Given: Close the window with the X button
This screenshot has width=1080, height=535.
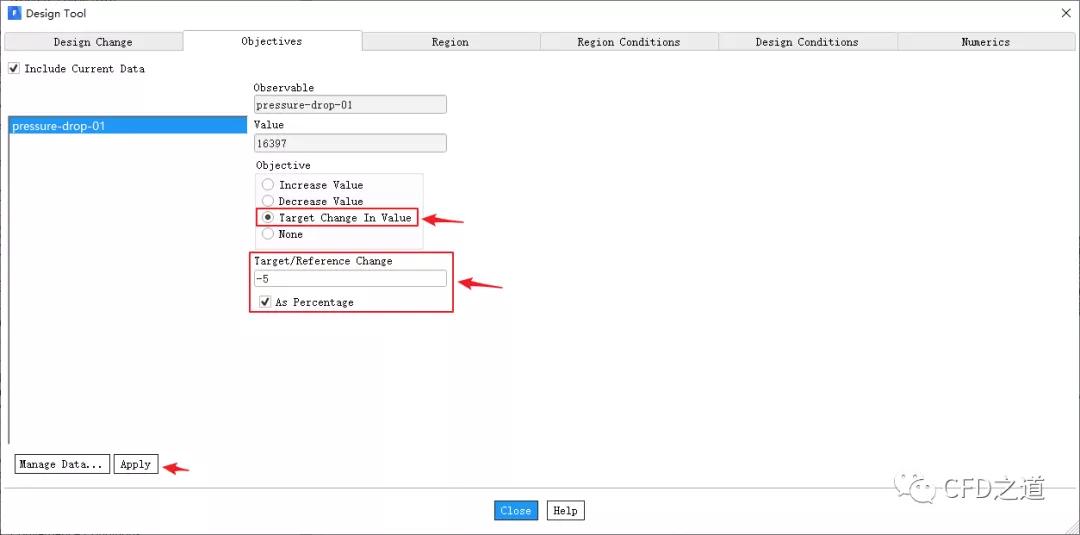Looking at the screenshot, I should 1065,13.
